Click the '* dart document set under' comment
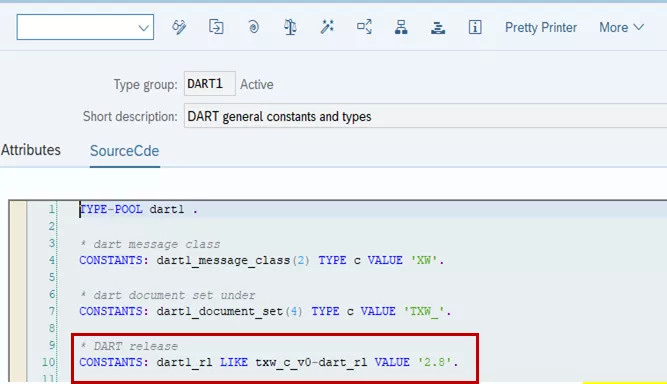The image size is (667, 384). [167, 295]
